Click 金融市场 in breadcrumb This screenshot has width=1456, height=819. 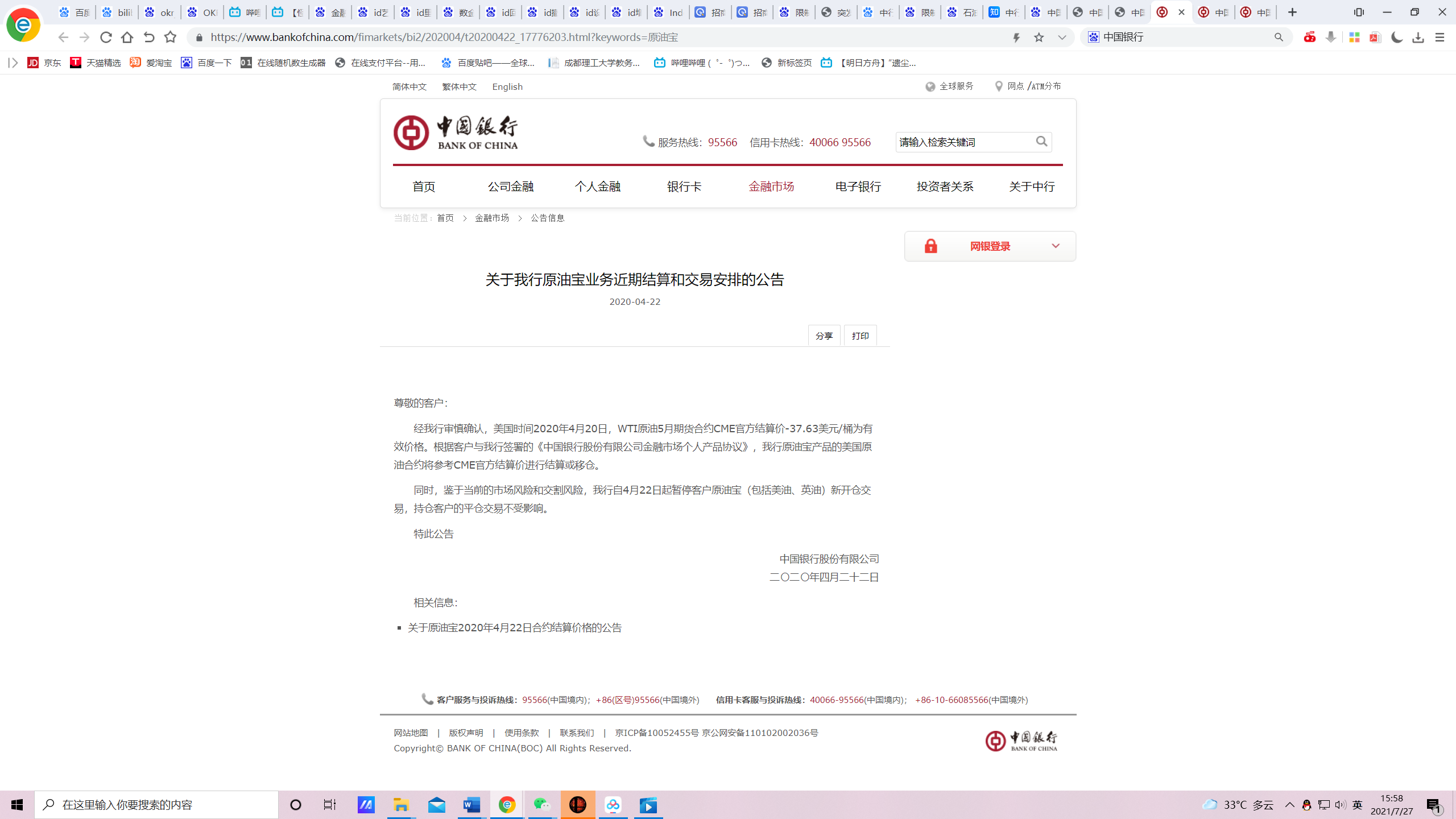tap(492, 218)
